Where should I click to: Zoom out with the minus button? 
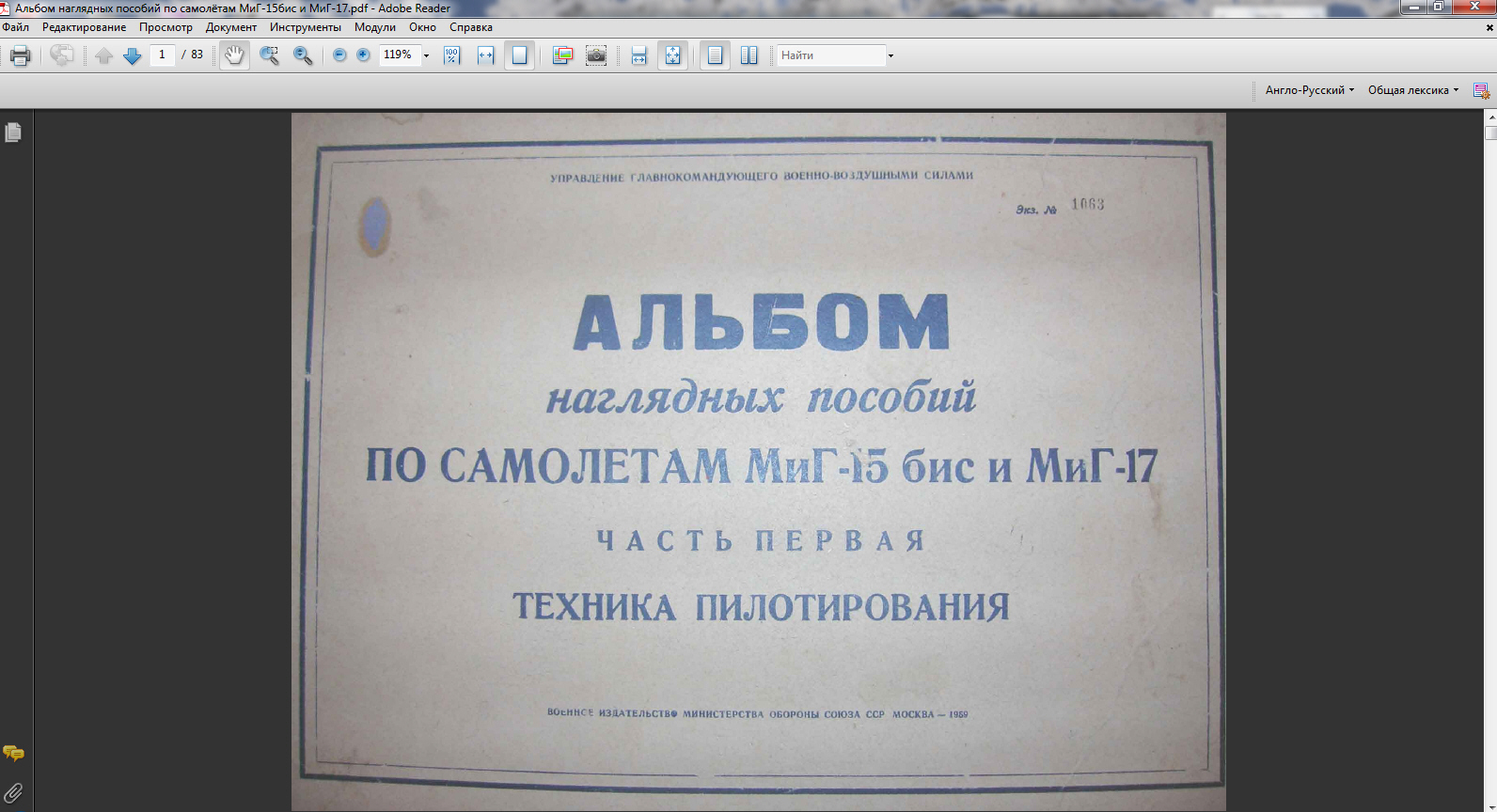(339, 55)
